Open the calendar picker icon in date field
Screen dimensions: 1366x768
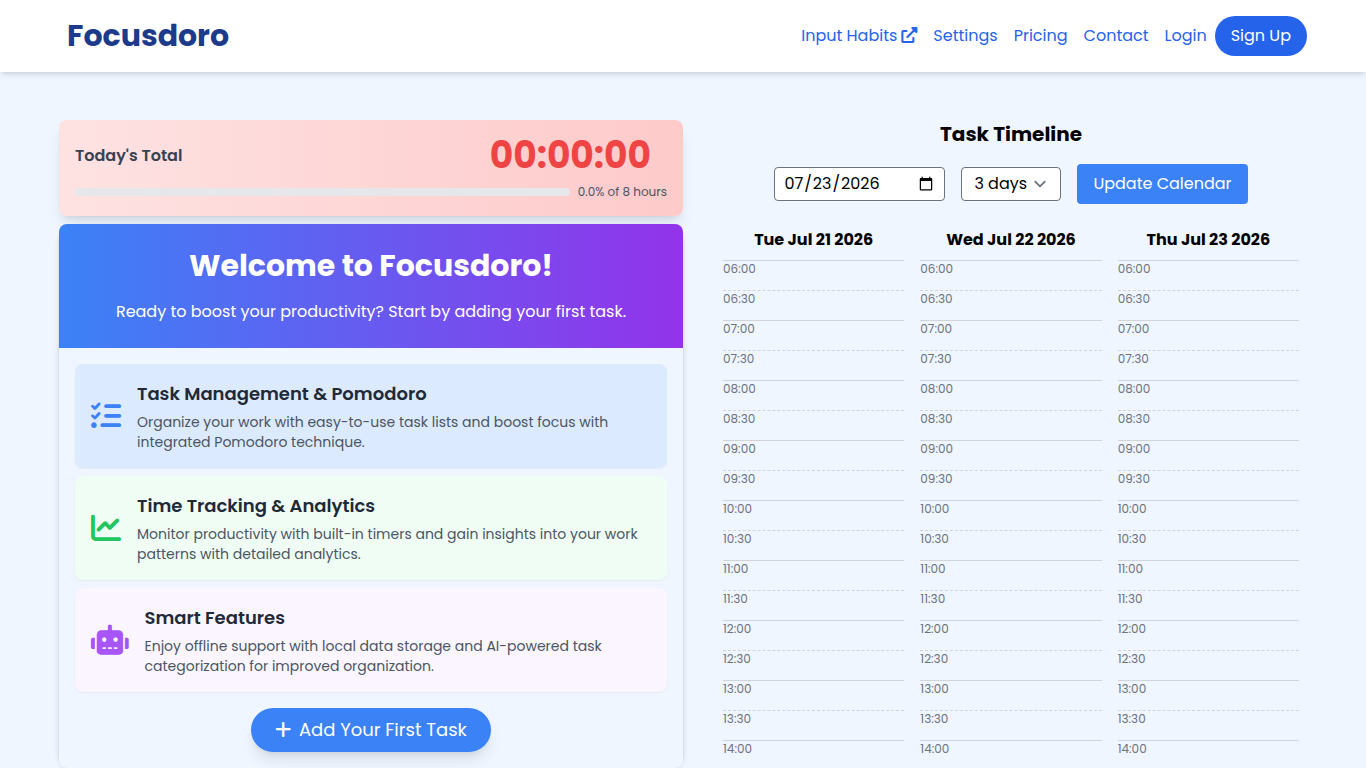point(926,184)
